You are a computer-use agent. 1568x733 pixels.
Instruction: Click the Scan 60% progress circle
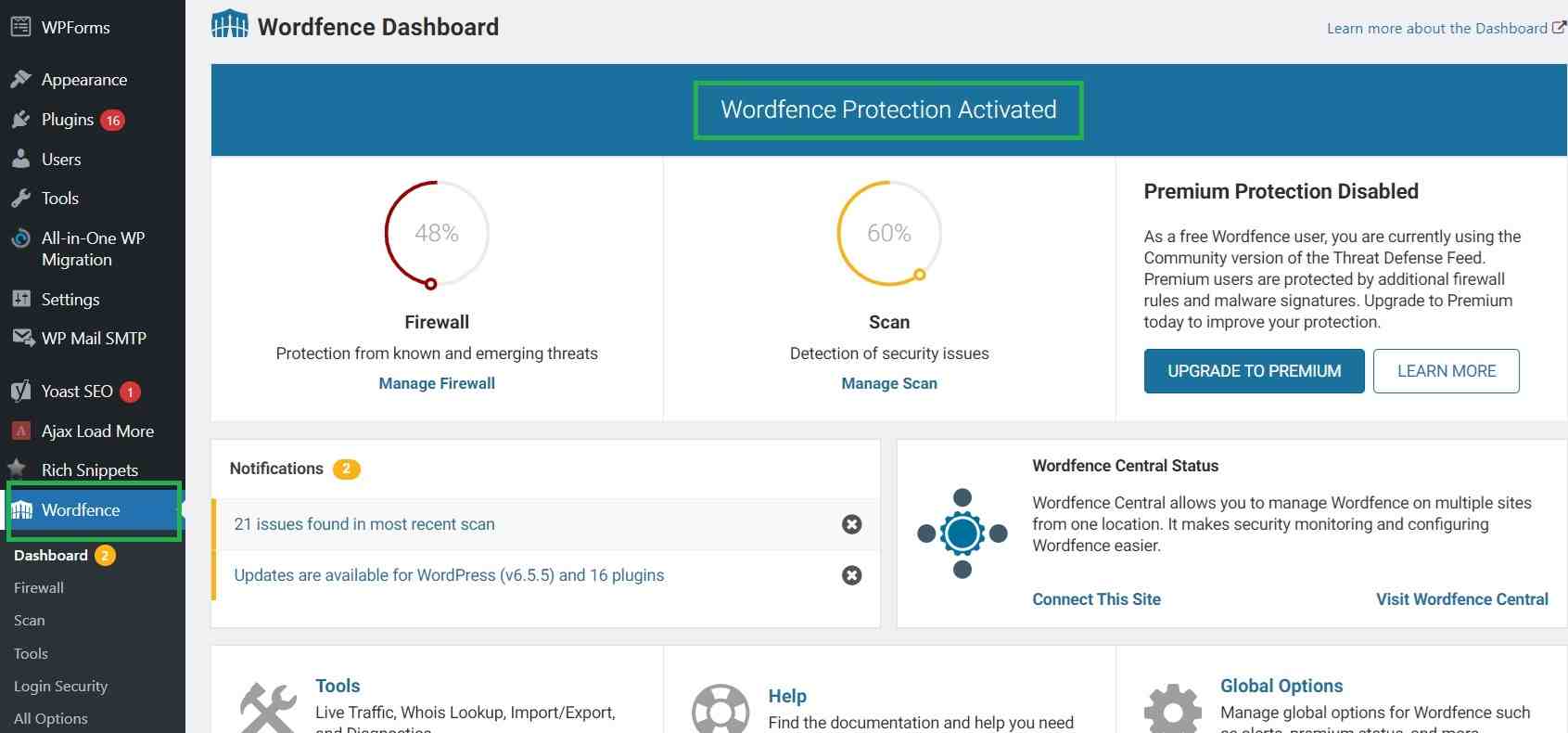pyautogui.click(x=889, y=233)
